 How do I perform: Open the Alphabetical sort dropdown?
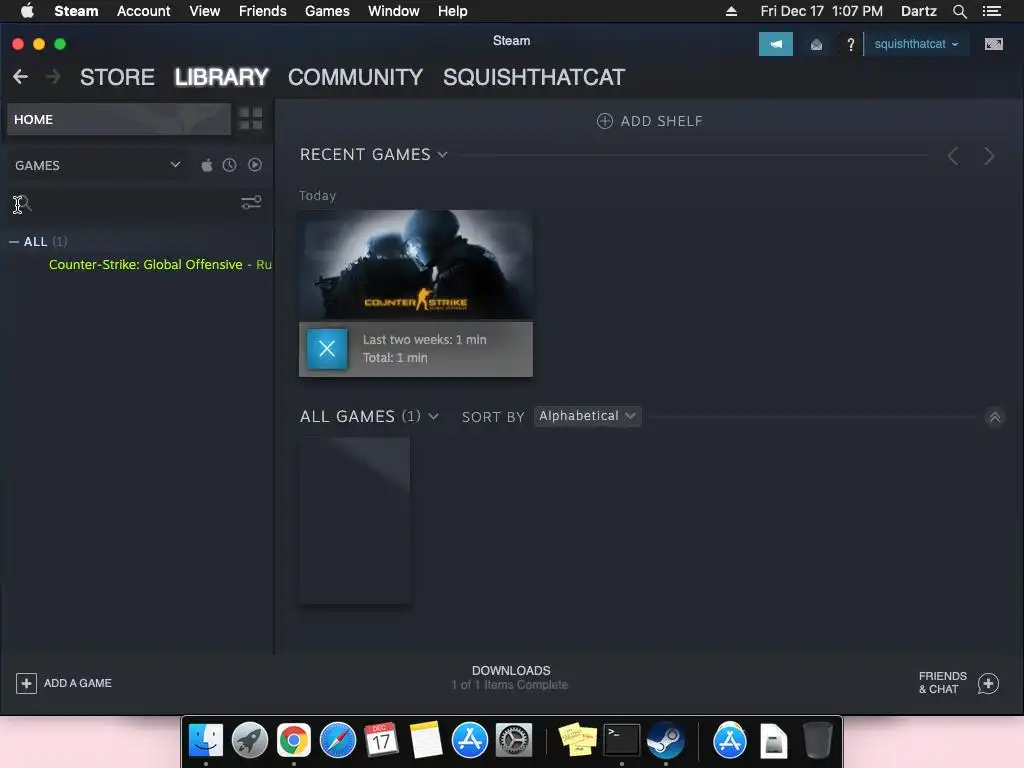tap(587, 416)
